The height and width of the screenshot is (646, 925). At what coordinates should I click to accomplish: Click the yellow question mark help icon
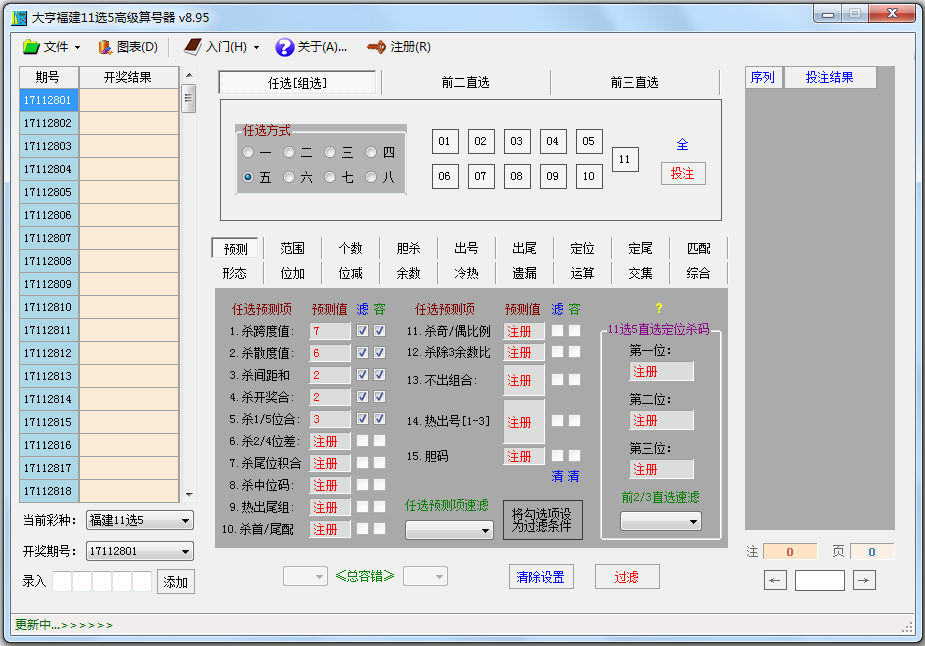pyautogui.click(x=659, y=308)
